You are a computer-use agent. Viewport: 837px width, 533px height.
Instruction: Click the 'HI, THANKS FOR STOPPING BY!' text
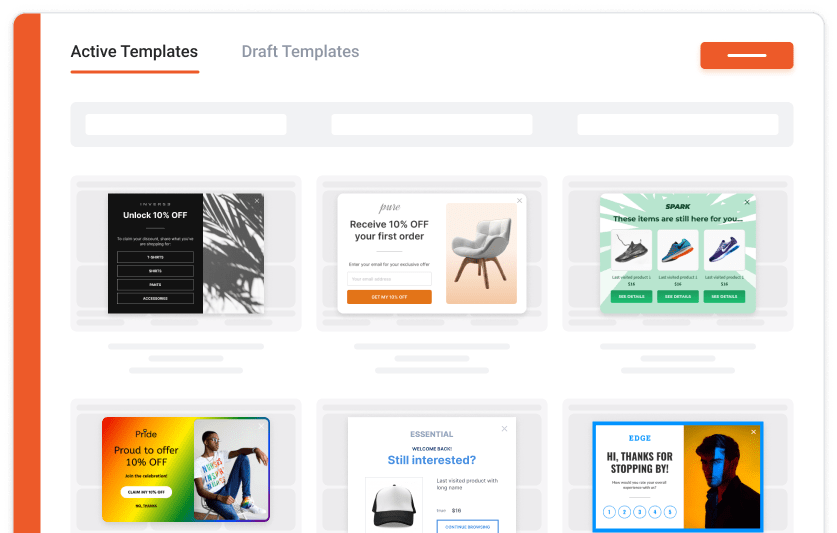click(x=639, y=463)
